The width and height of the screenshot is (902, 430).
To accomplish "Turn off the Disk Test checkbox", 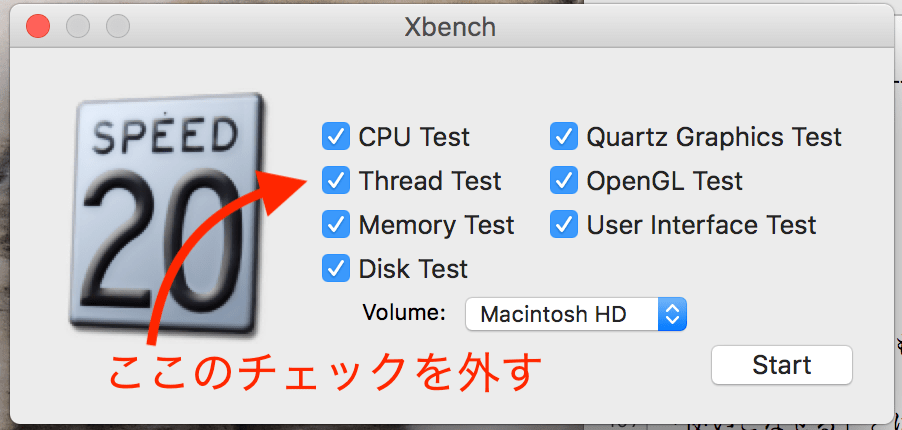I will click(x=335, y=268).
